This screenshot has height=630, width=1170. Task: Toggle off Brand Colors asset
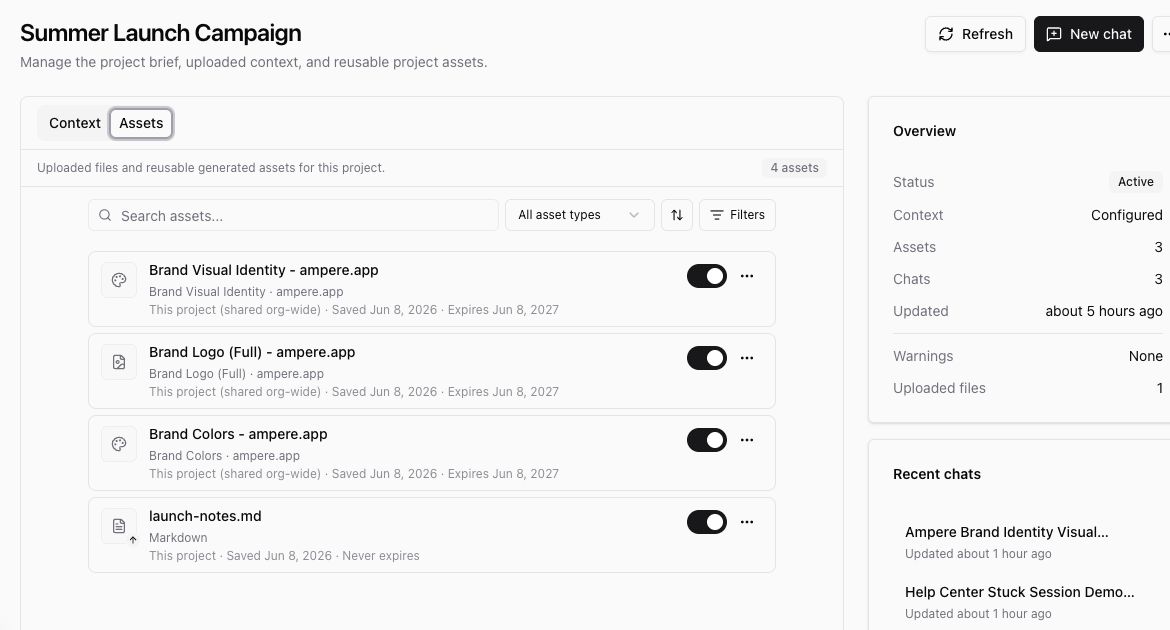tap(707, 440)
